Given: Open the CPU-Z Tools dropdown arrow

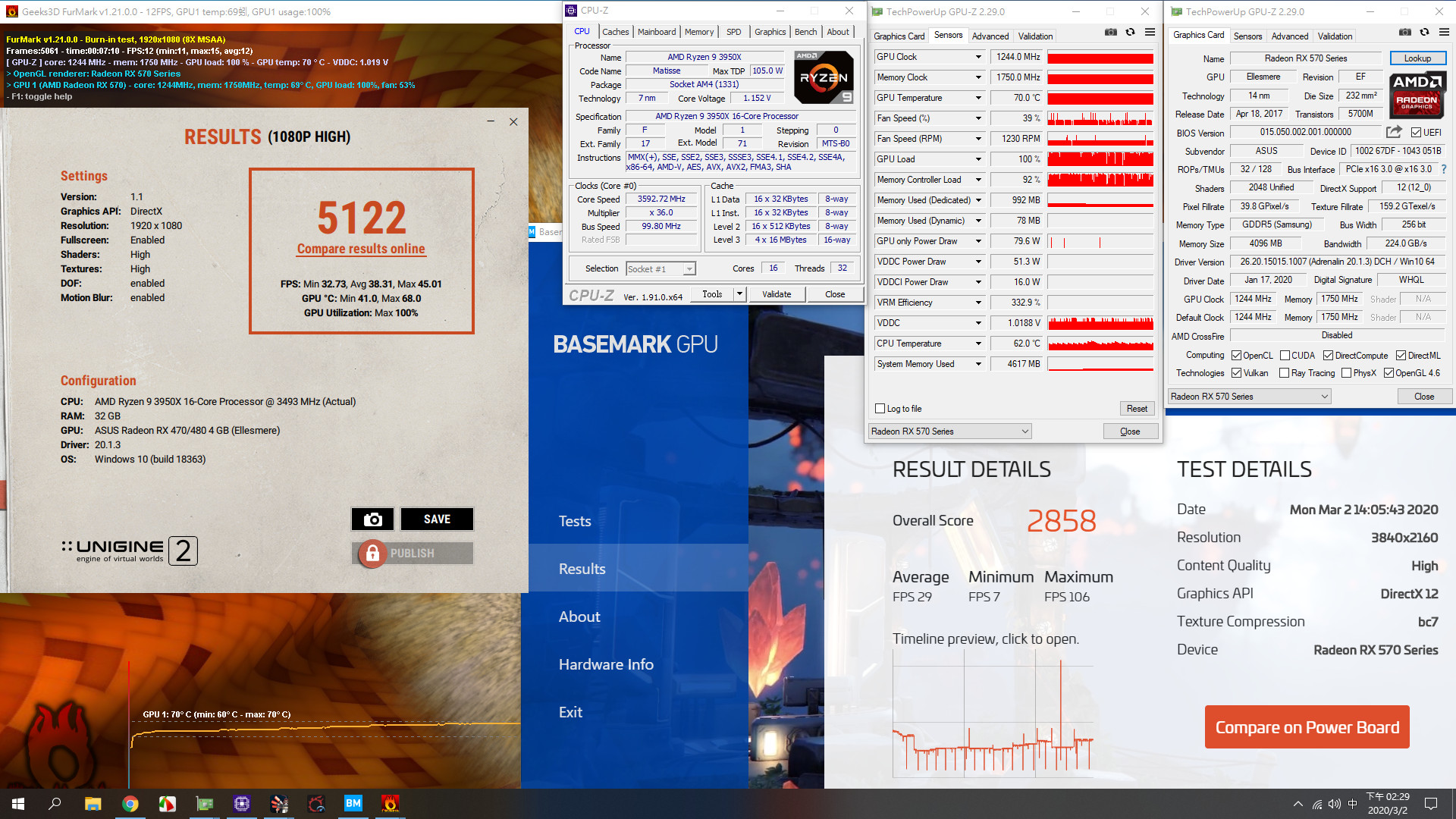Looking at the screenshot, I should (x=739, y=294).
